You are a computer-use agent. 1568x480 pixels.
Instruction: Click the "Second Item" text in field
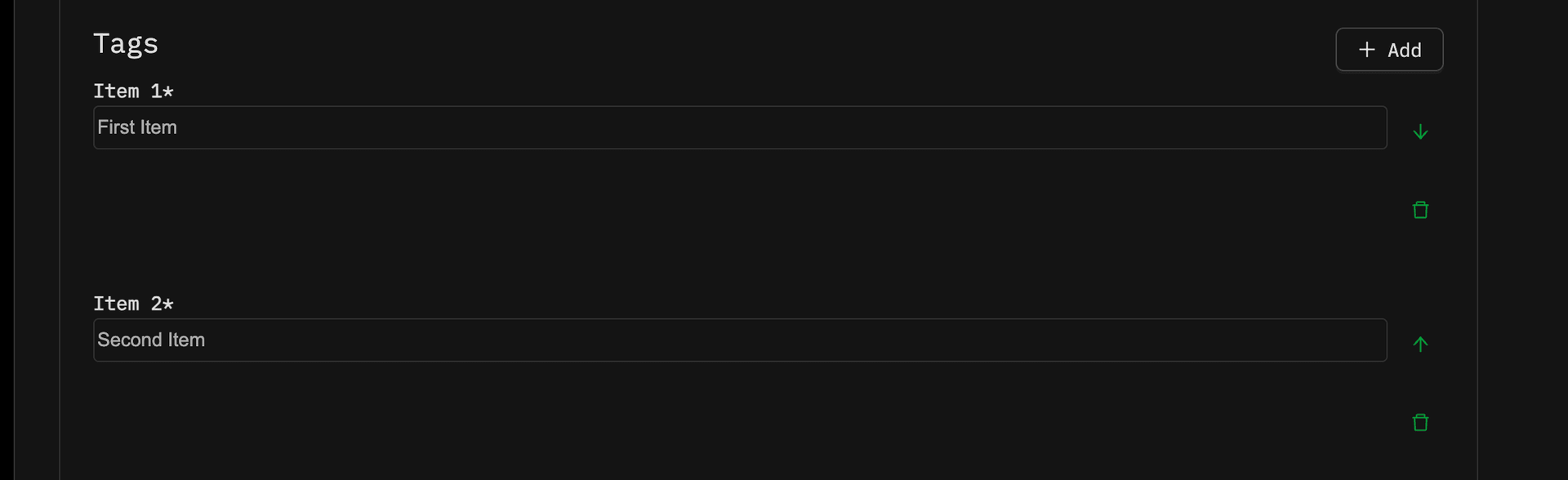point(151,340)
